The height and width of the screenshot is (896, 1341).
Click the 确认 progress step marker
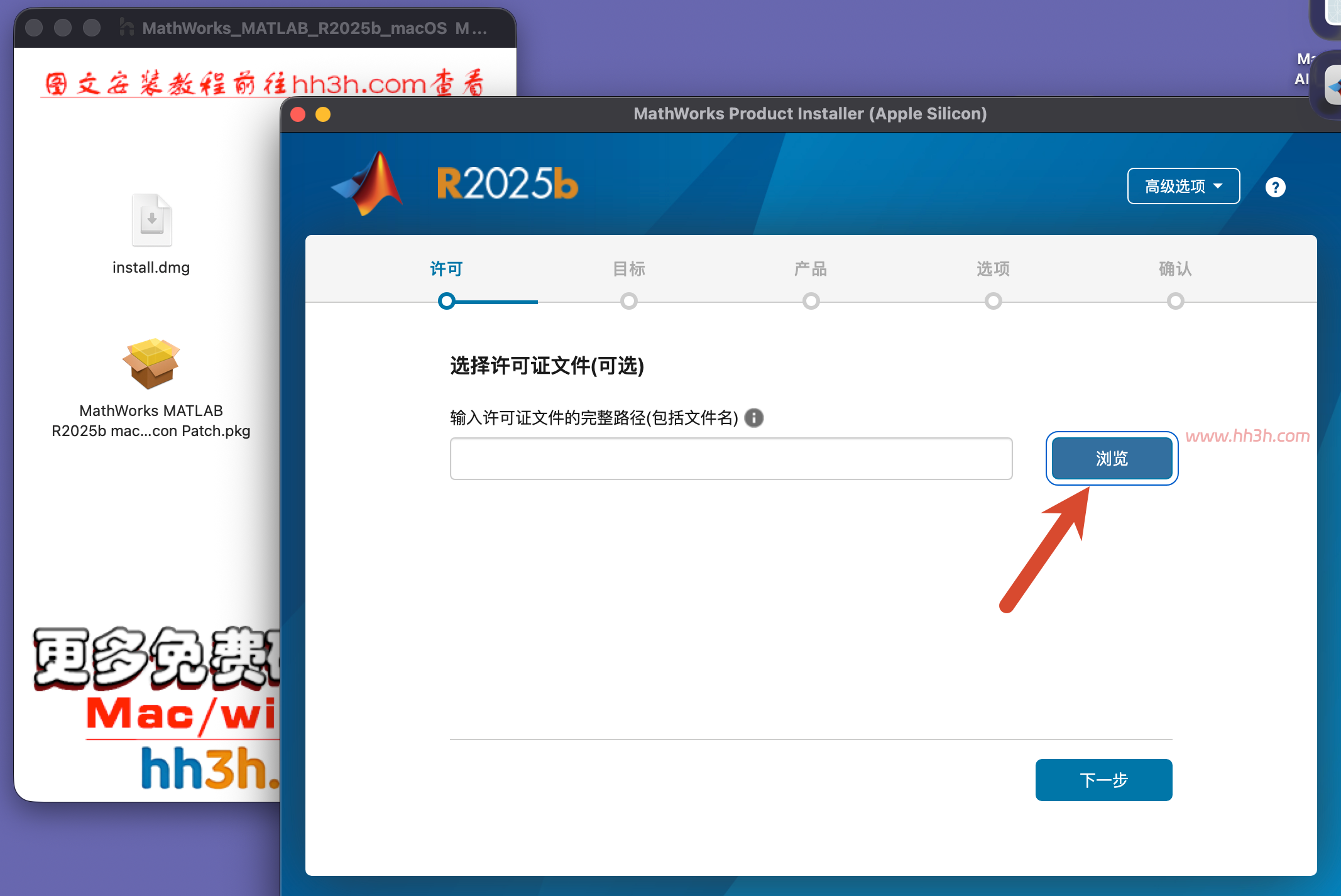point(1176,301)
